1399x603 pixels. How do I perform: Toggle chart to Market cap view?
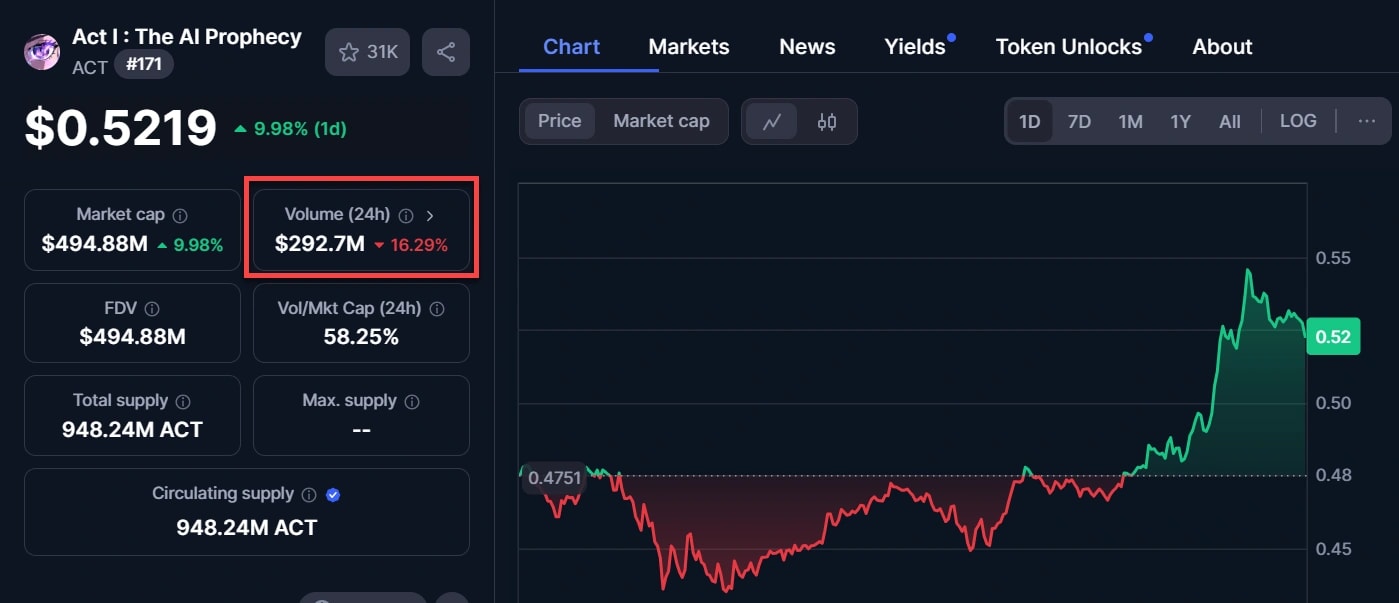point(661,121)
